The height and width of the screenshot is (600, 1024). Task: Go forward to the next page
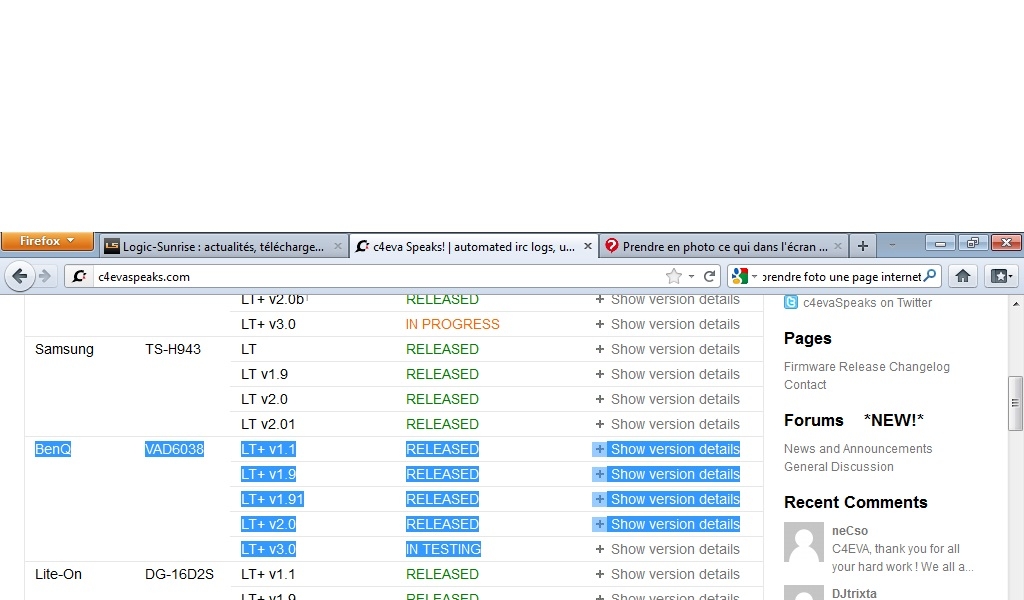tap(45, 276)
